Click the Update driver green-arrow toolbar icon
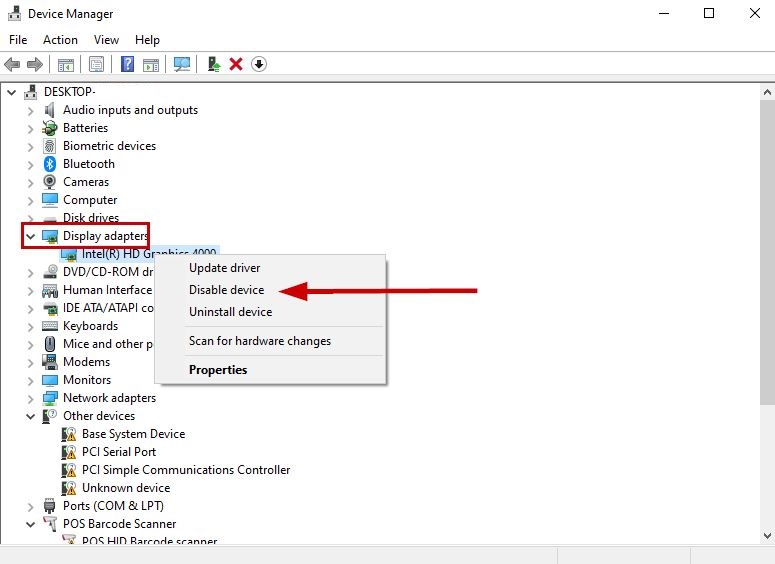 pyautogui.click(x=213, y=64)
